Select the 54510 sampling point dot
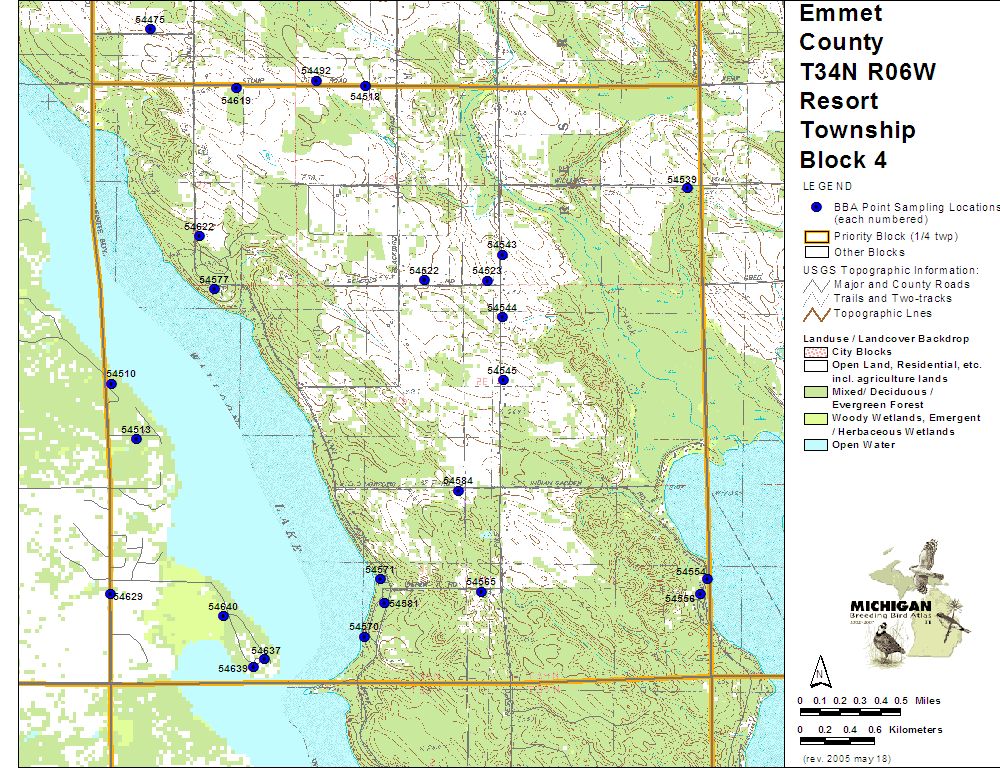Screen dimensions: 1000x768 (114, 384)
